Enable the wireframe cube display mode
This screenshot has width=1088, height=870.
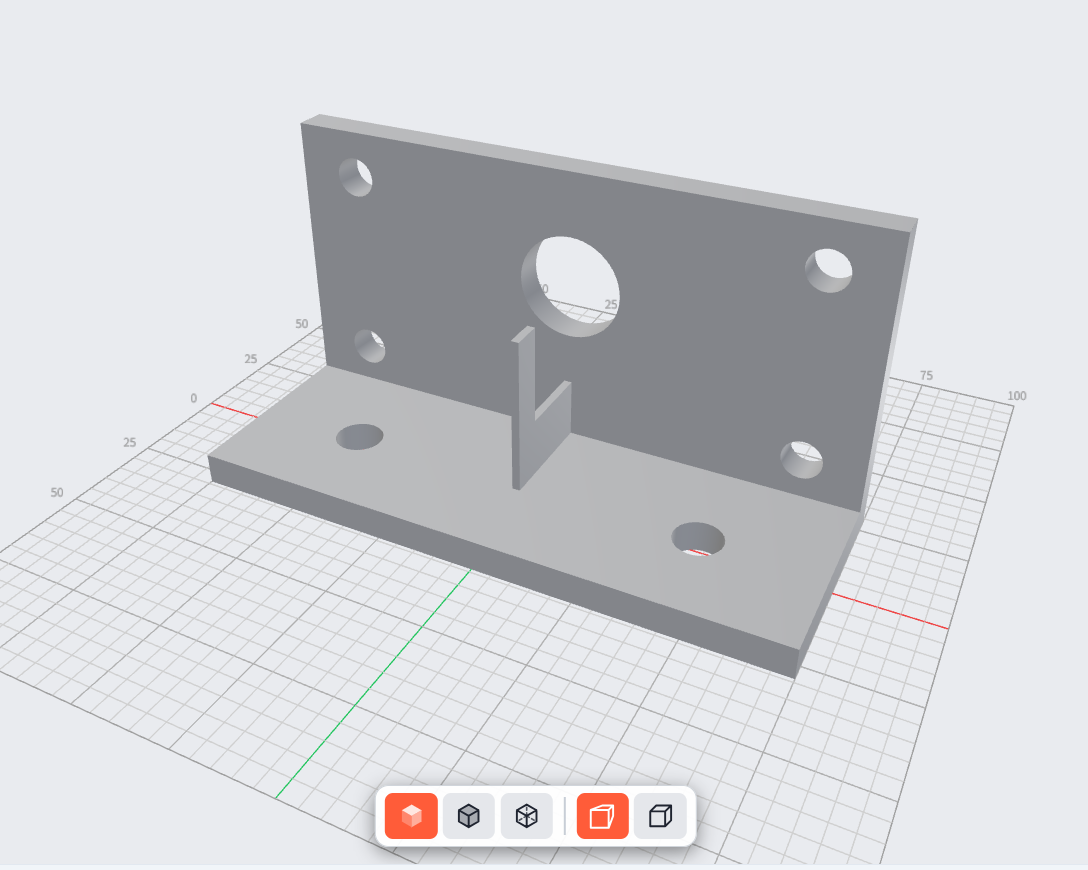click(527, 816)
